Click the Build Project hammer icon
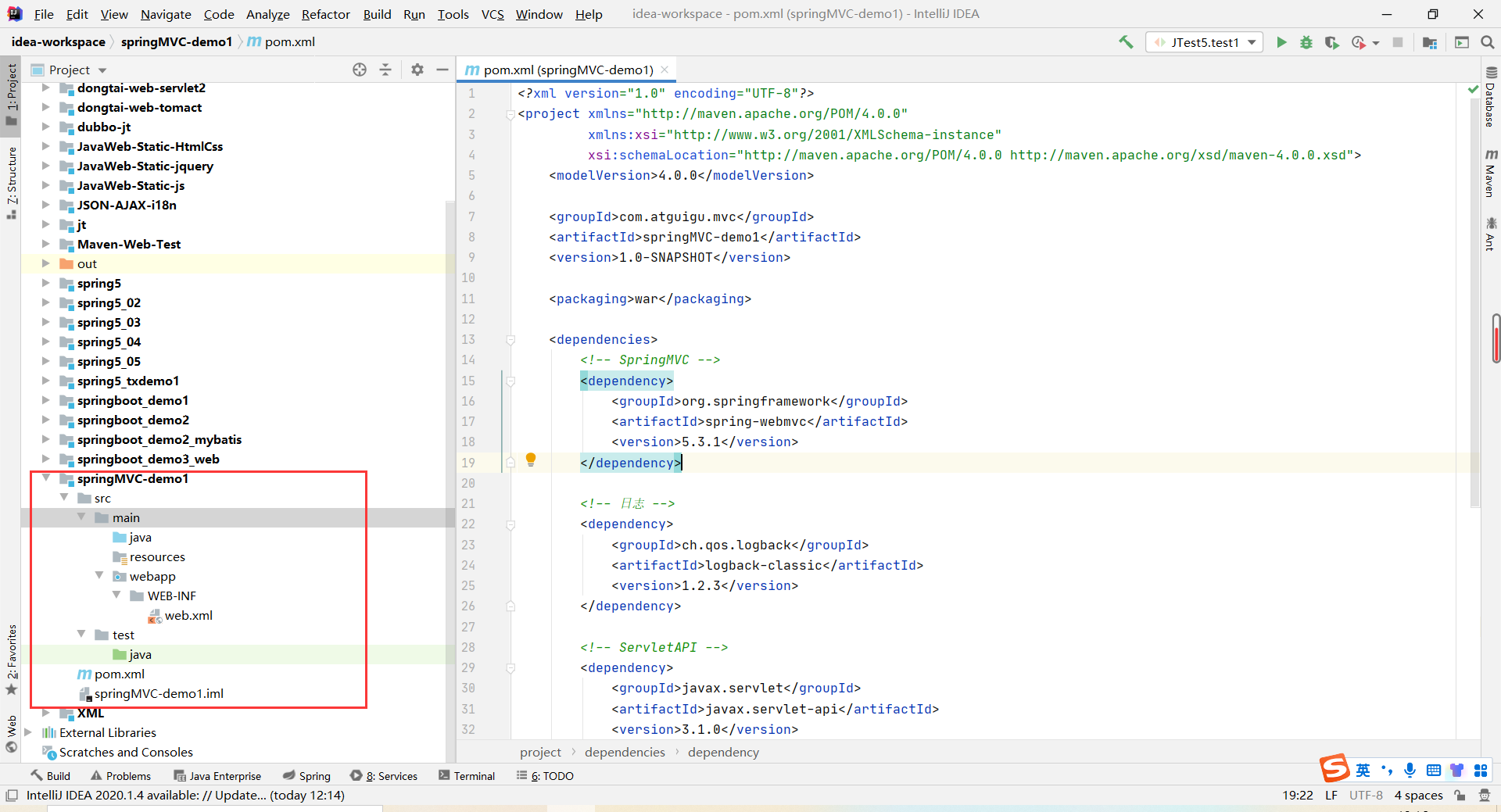1501x812 pixels. pyautogui.click(x=1126, y=42)
